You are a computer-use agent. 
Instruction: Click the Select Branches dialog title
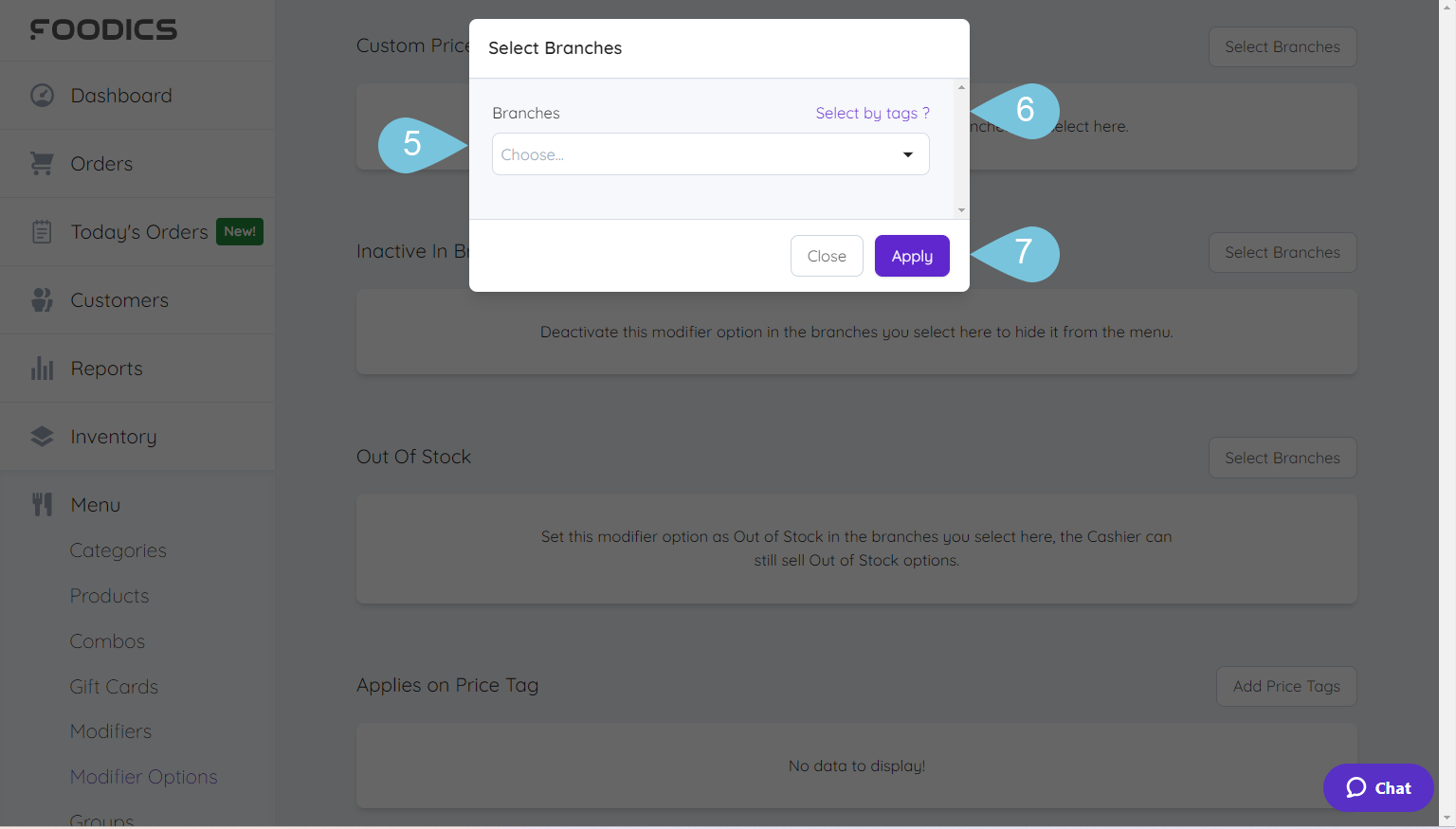click(x=555, y=48)
